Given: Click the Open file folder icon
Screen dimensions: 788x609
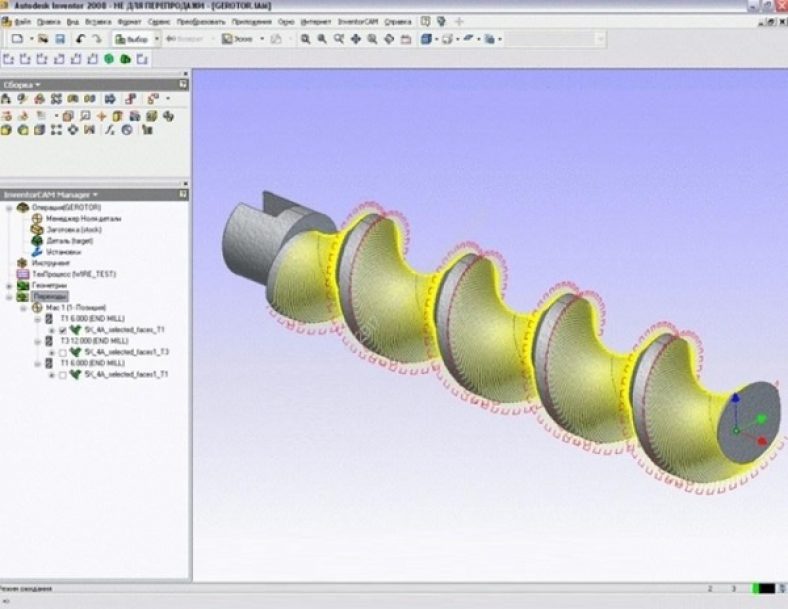Looking at the screenshot, I should click(x=43, y=39).
